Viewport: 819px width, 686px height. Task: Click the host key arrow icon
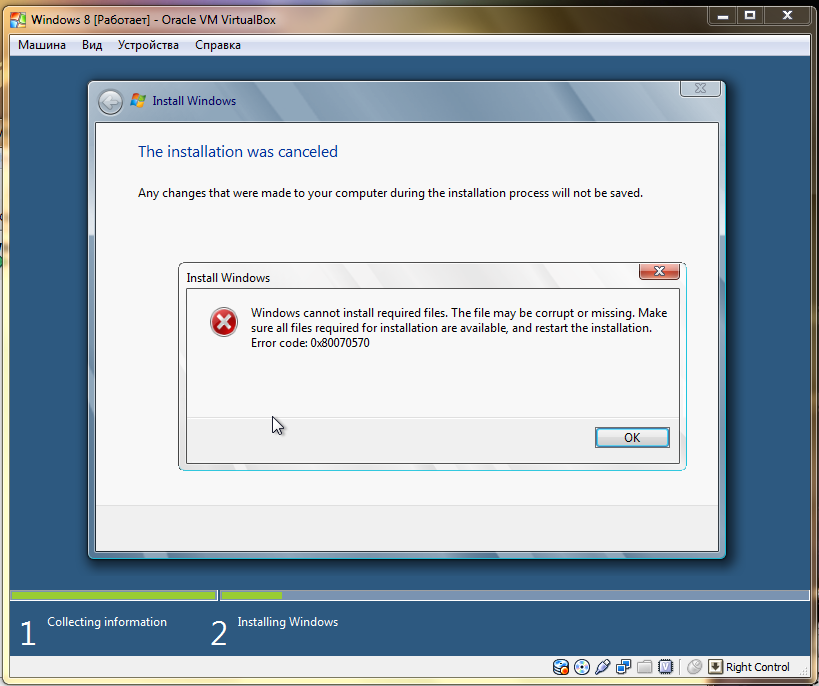[715, 667]
